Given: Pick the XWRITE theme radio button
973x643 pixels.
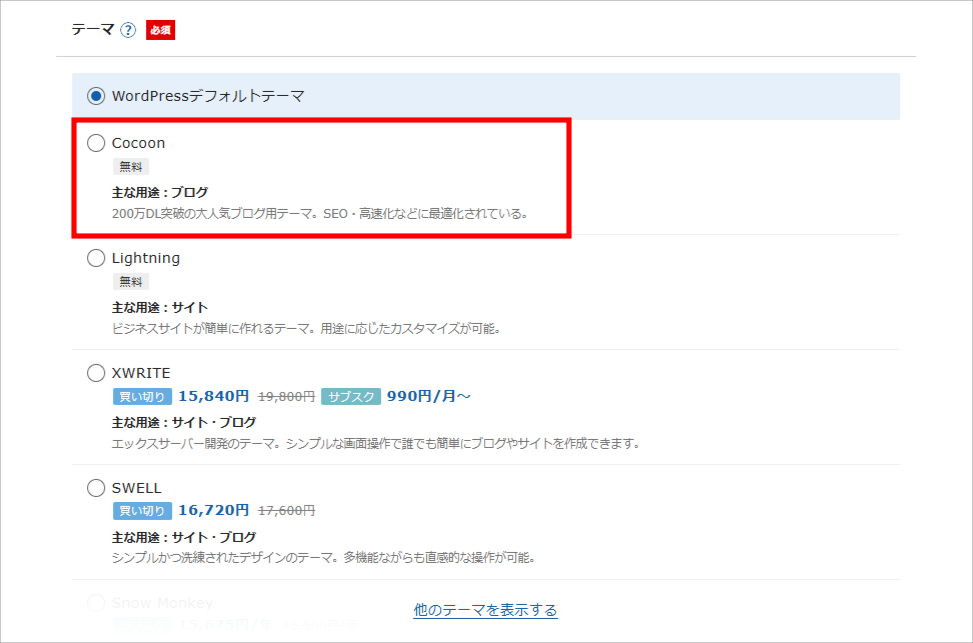Looking at the screenshot, I should 96,373.
